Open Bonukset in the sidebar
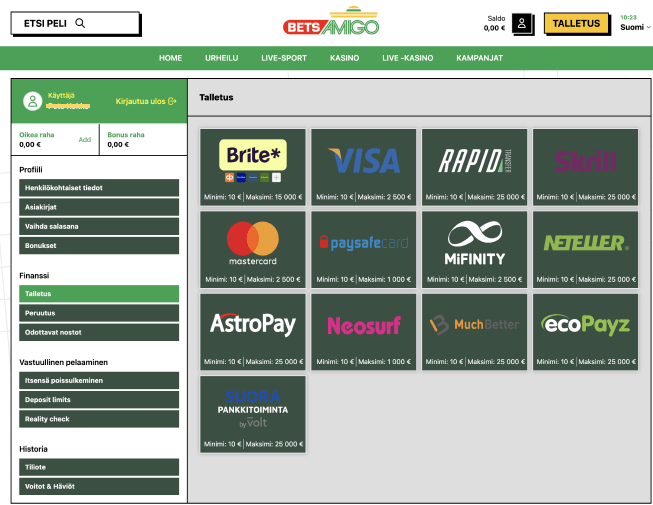653x505 pixels. point(99,245)
